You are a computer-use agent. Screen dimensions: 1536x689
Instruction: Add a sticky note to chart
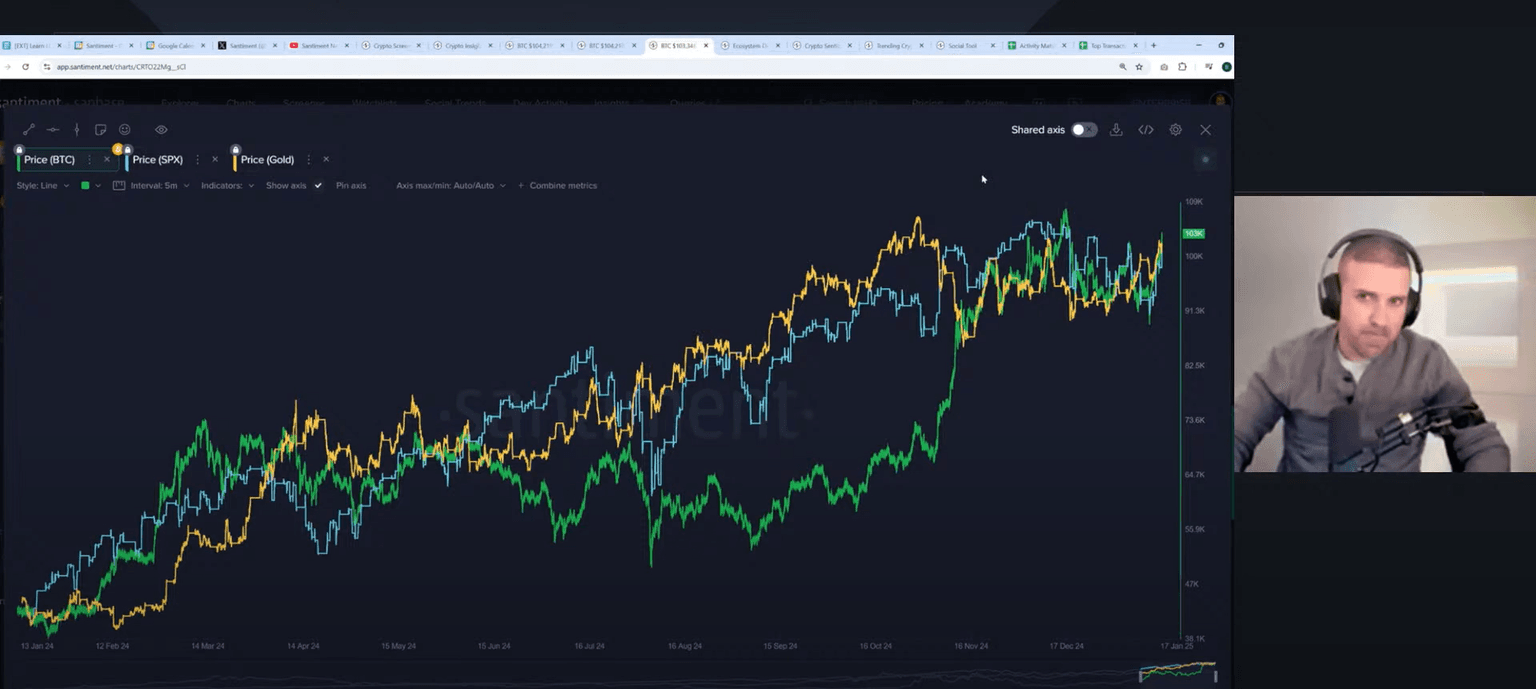pos(101,130)
